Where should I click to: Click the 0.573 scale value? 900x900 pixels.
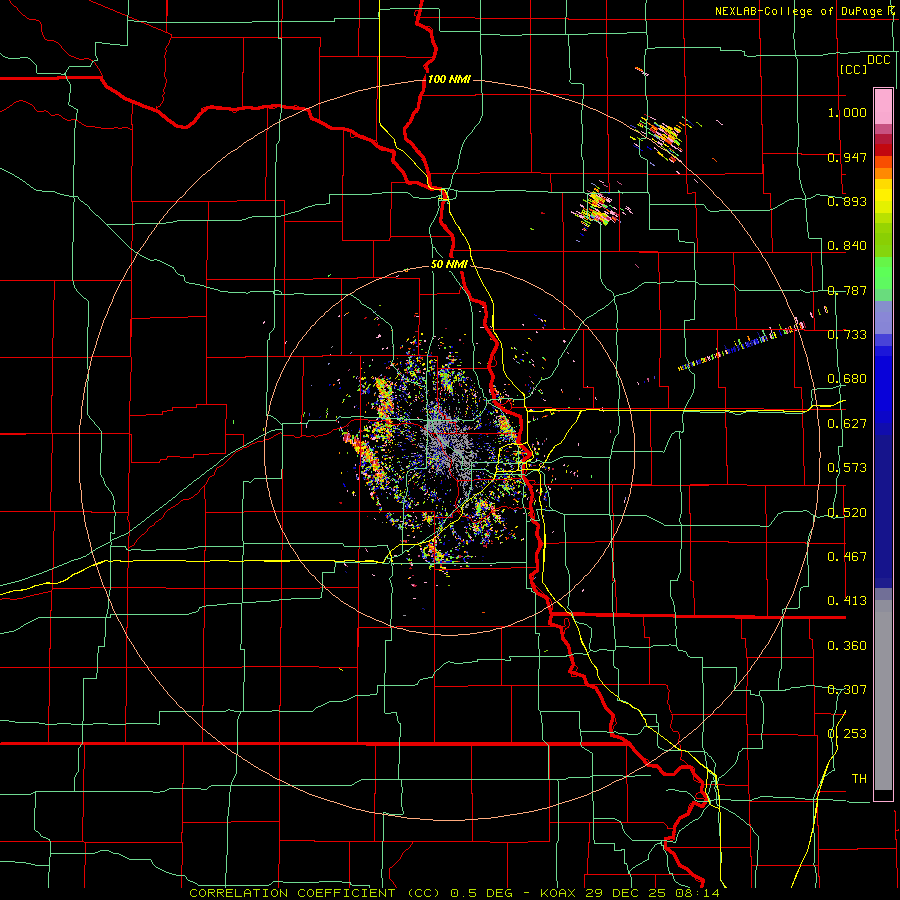coord(847,468)
